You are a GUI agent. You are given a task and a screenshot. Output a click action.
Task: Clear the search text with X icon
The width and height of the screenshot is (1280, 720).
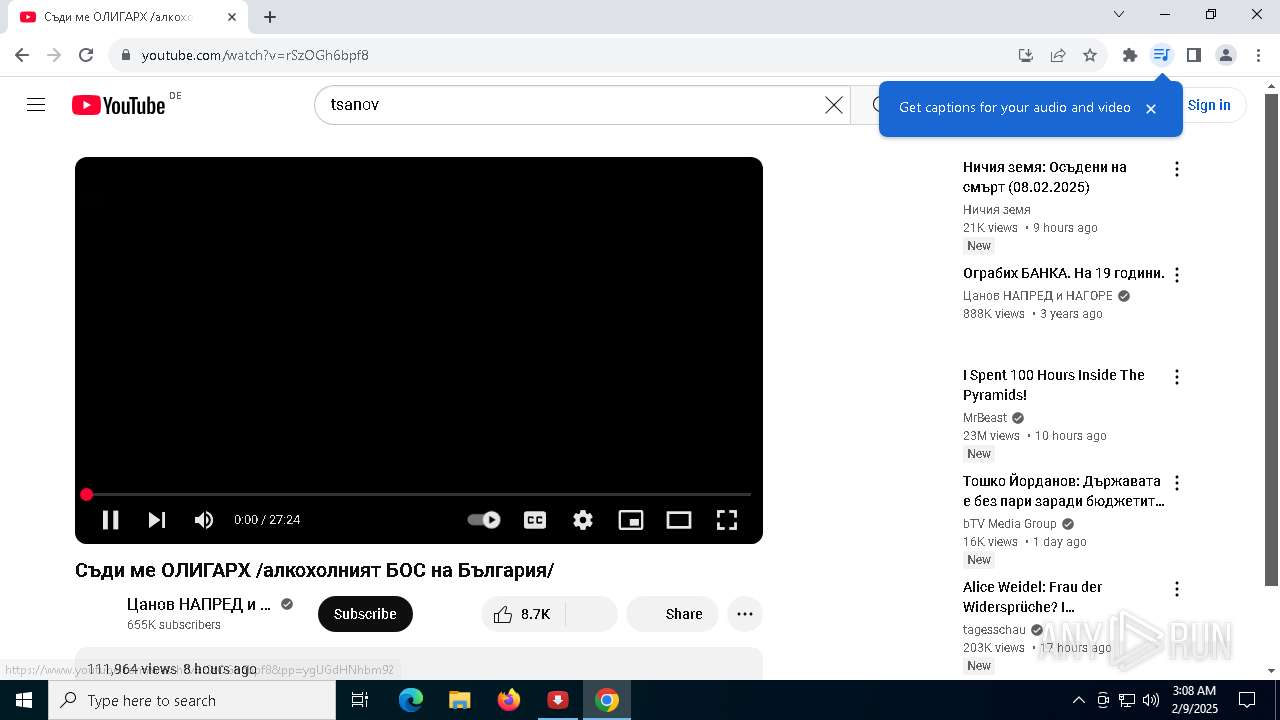[834, 105]
